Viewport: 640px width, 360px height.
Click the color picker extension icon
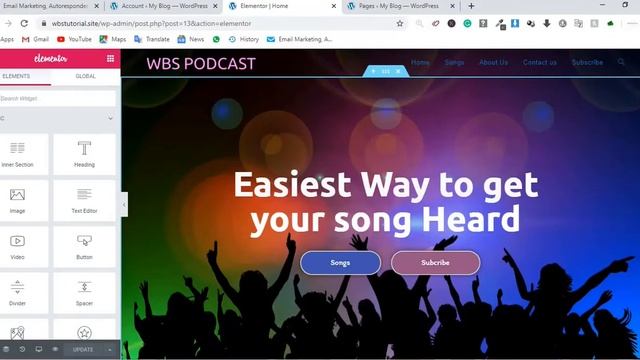(x=501, y=24)
